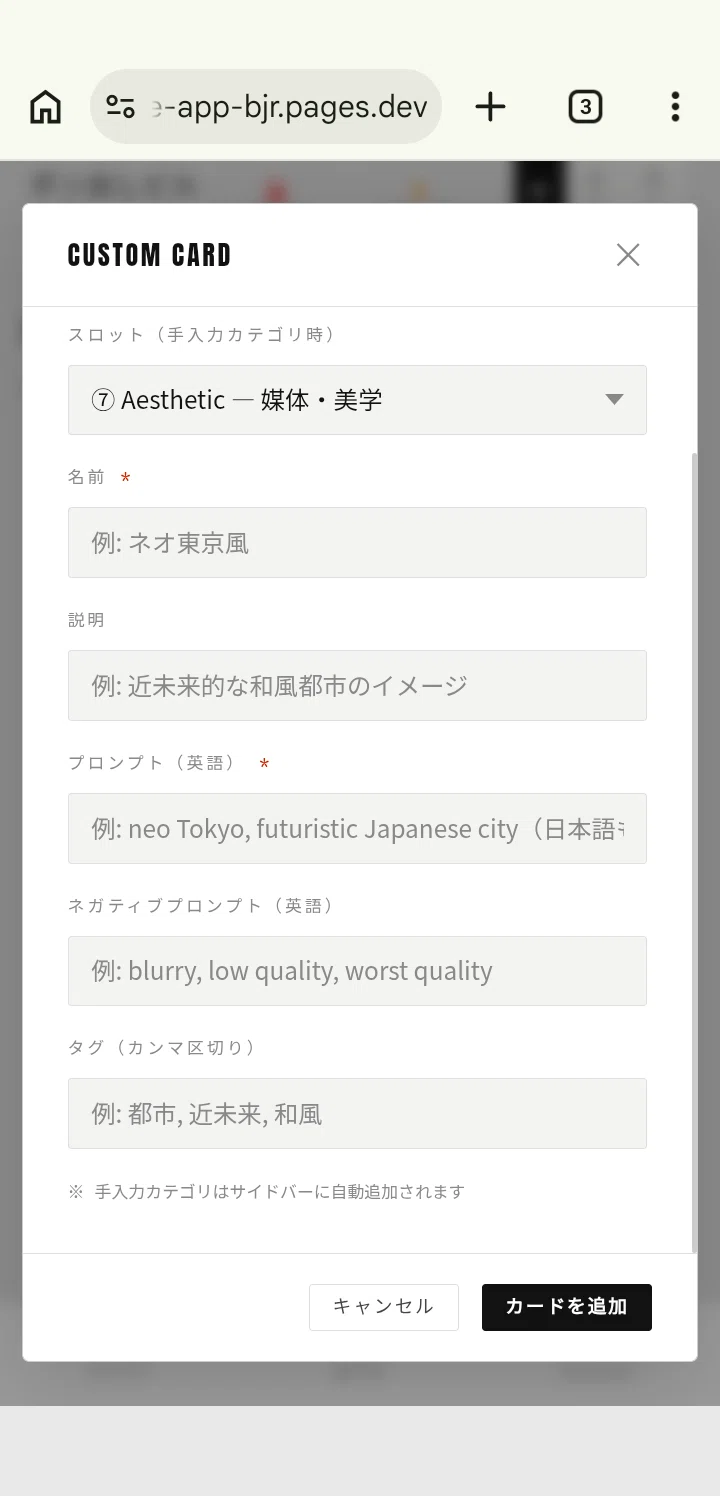Click into the プロンプト（英語） neo Tokyo field

[357, 828]
